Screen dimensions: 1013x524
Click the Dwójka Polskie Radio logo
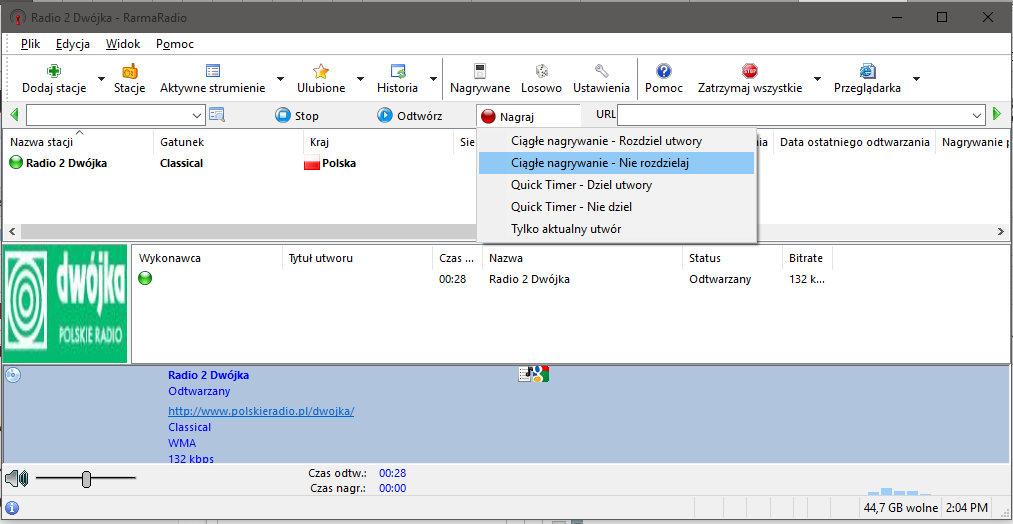(x=65, y=303)
